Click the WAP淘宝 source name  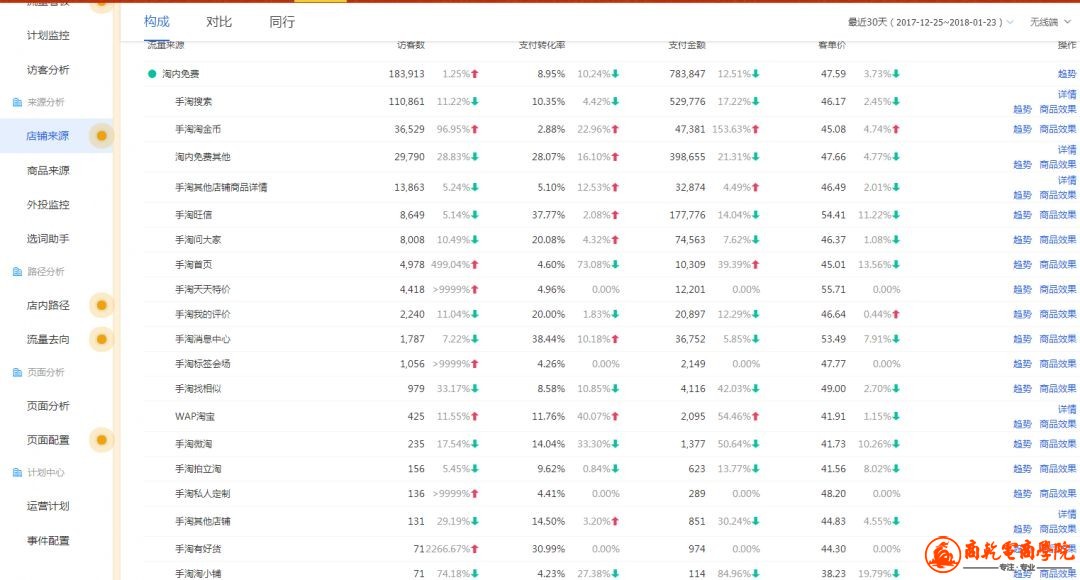pos(195,416)
